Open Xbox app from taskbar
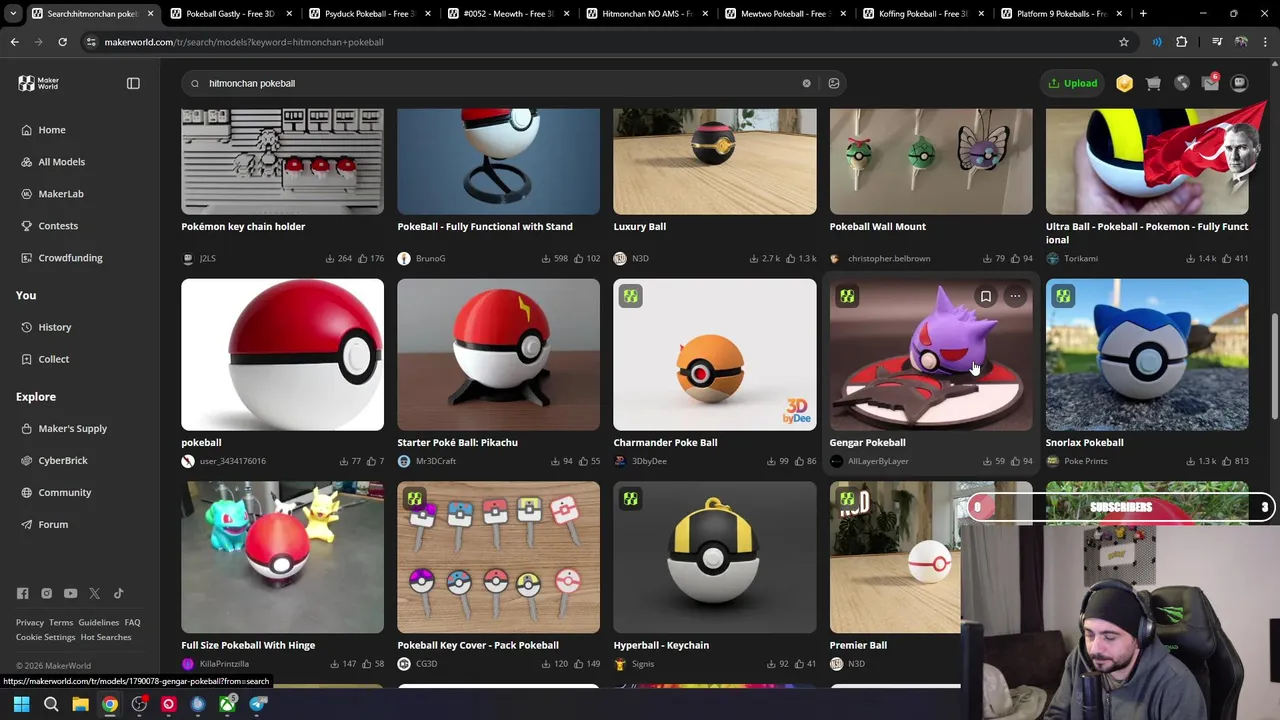This screenshot has height=720, width=1280. pos(228,704)
